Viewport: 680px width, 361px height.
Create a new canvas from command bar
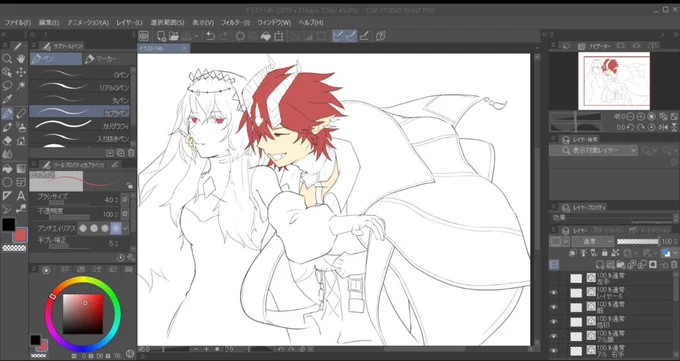(x=161, y=36)
